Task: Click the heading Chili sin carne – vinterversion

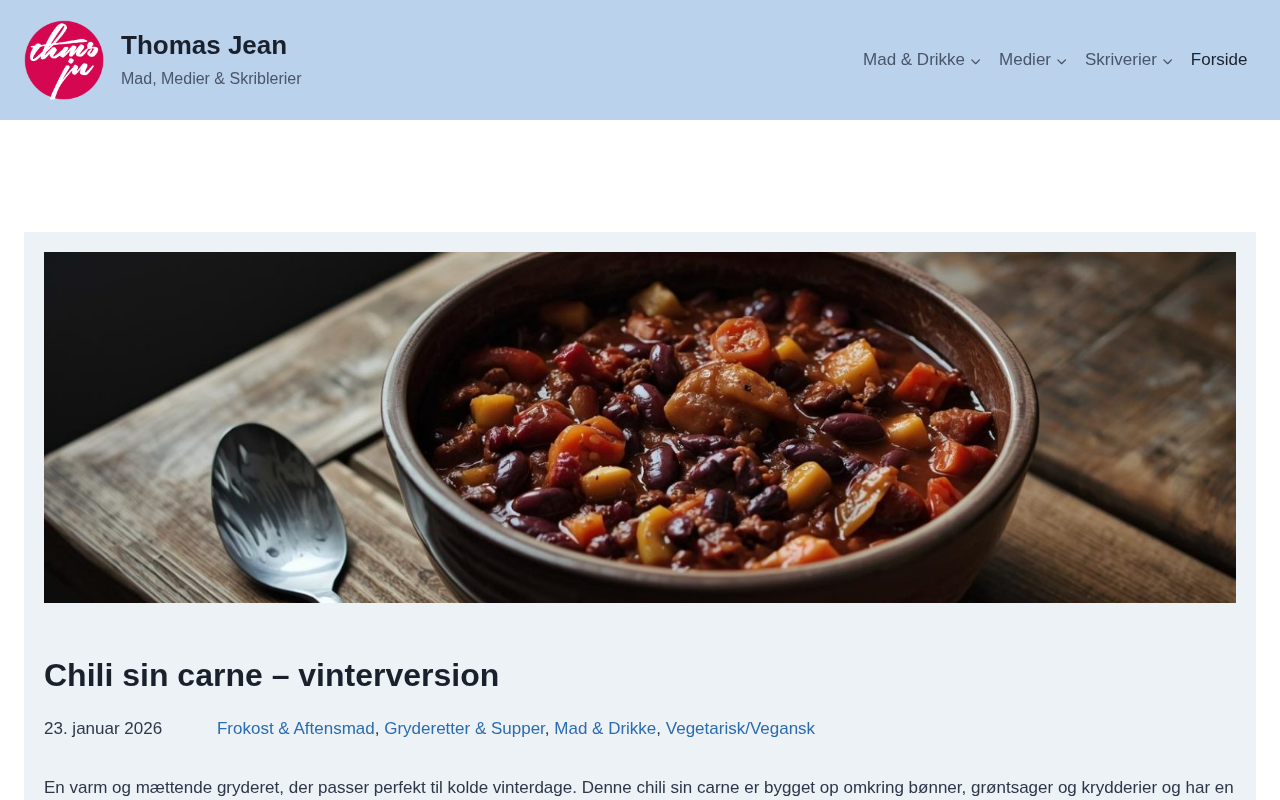Action: pos(271,675)
